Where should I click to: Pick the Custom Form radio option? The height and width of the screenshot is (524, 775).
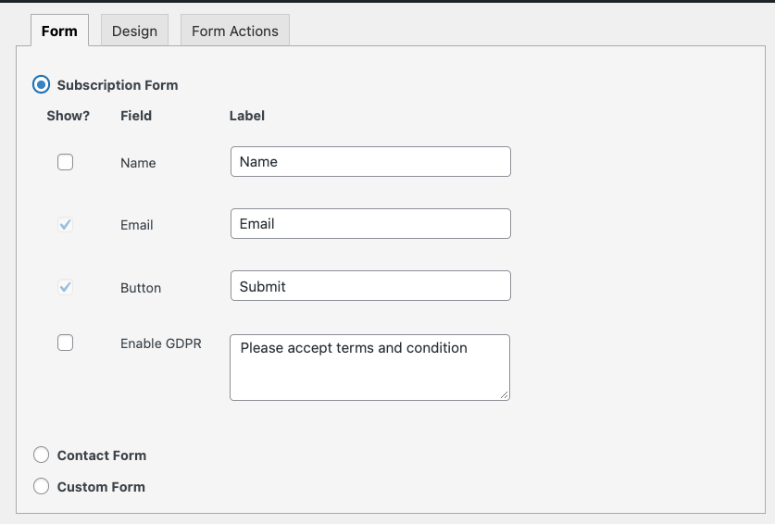[41, 487]
